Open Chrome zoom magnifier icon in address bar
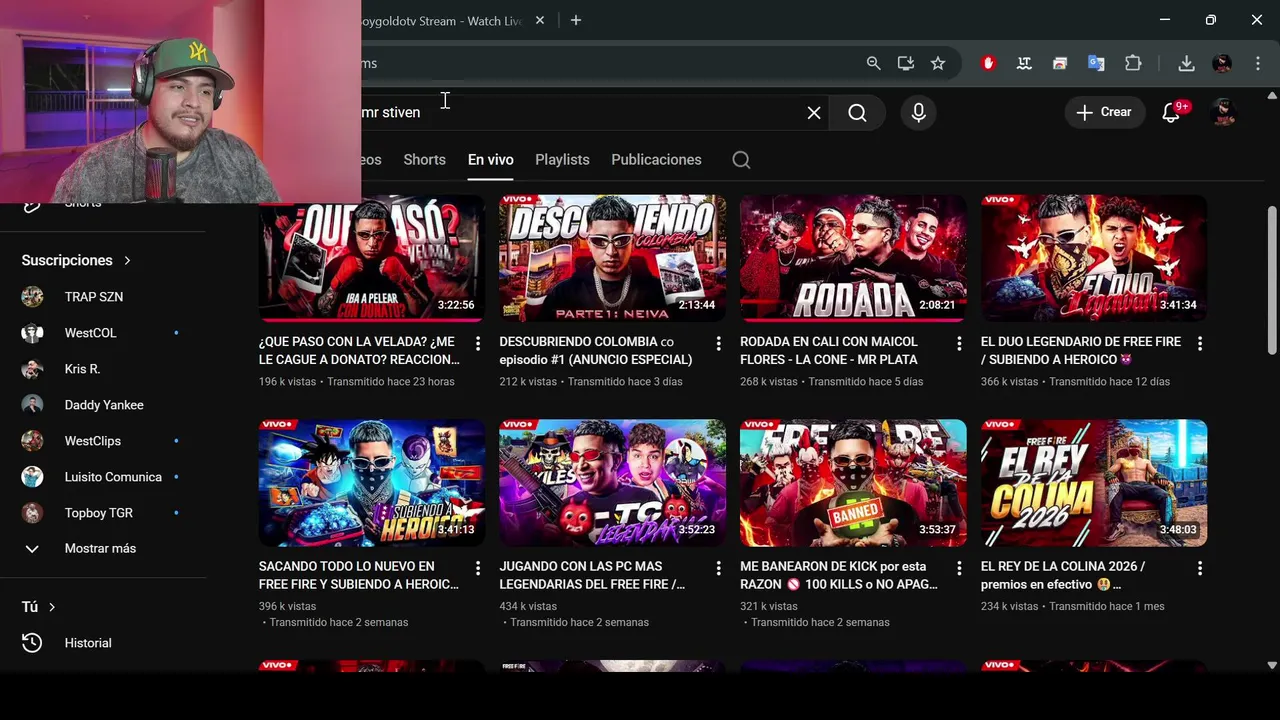The height and width of the screenshot is (720, 1280). coord(873,63)
